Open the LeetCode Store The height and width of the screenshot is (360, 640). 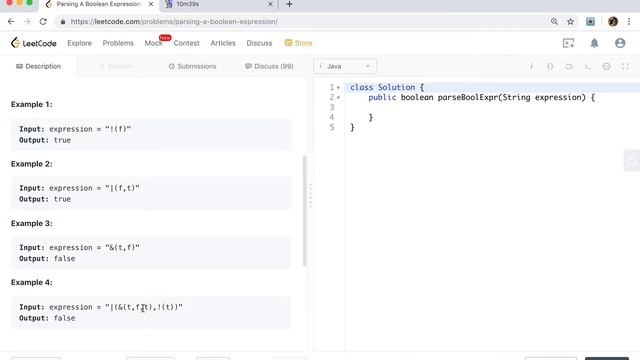click(x=298, y=43)
